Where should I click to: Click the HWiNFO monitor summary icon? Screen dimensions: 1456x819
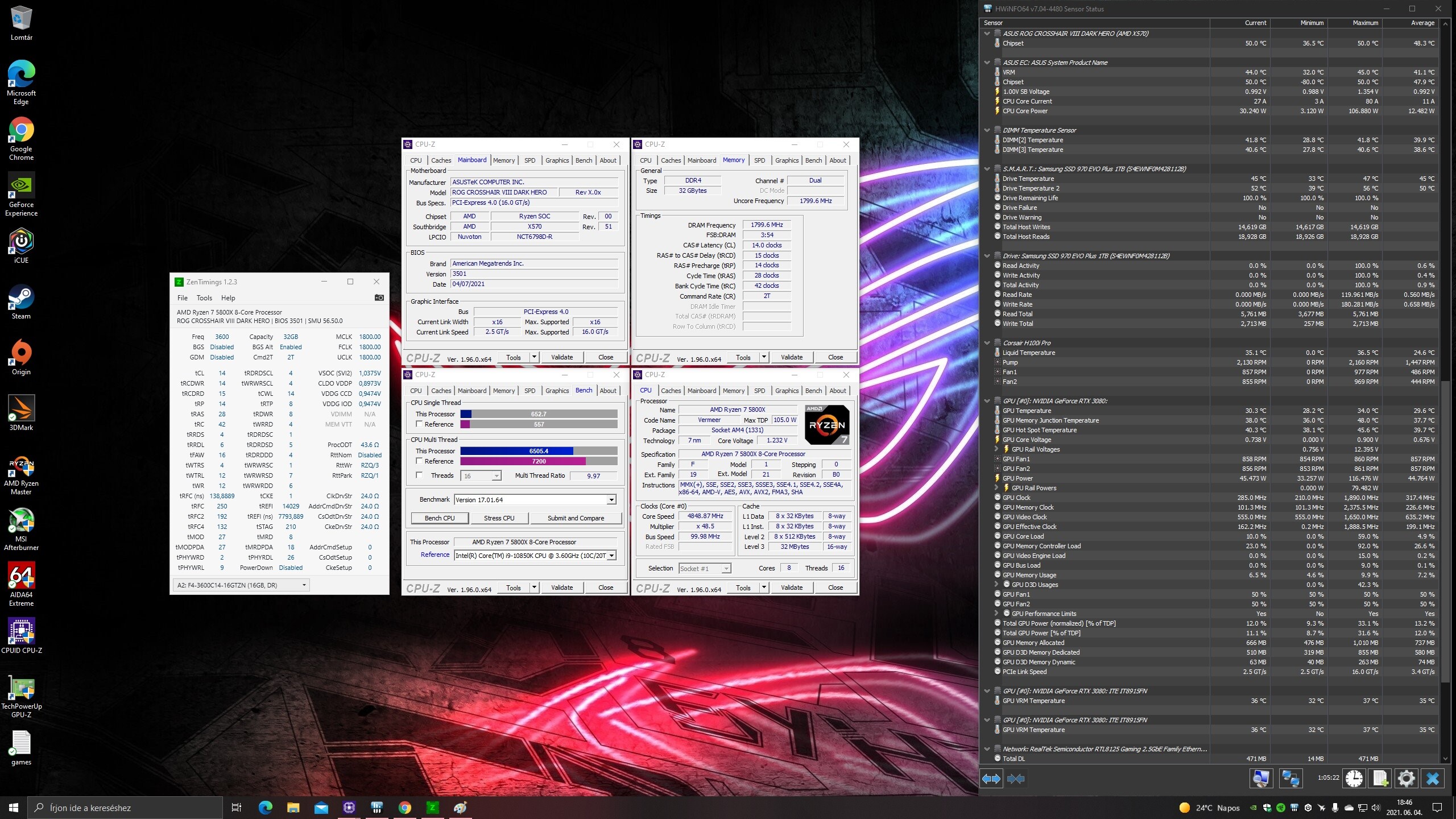tap(1261, 779)
